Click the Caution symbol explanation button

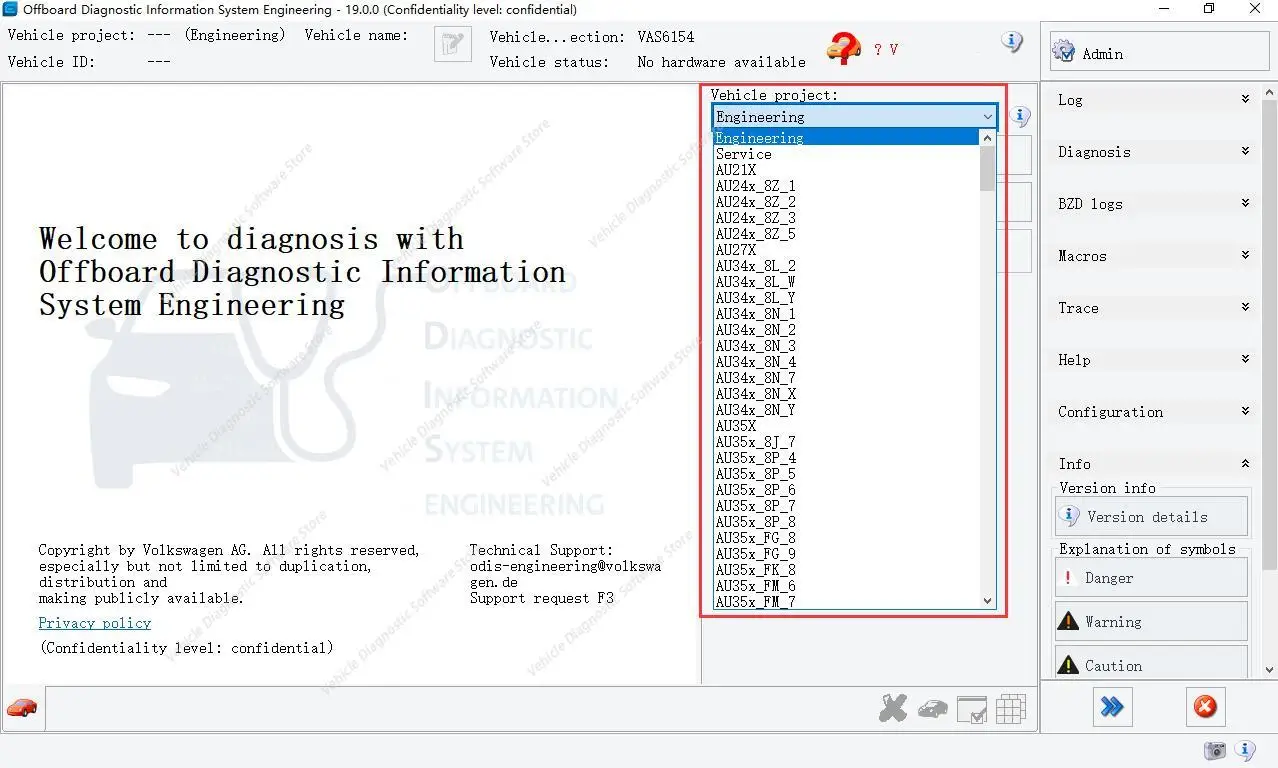[x=1151, y=663]
